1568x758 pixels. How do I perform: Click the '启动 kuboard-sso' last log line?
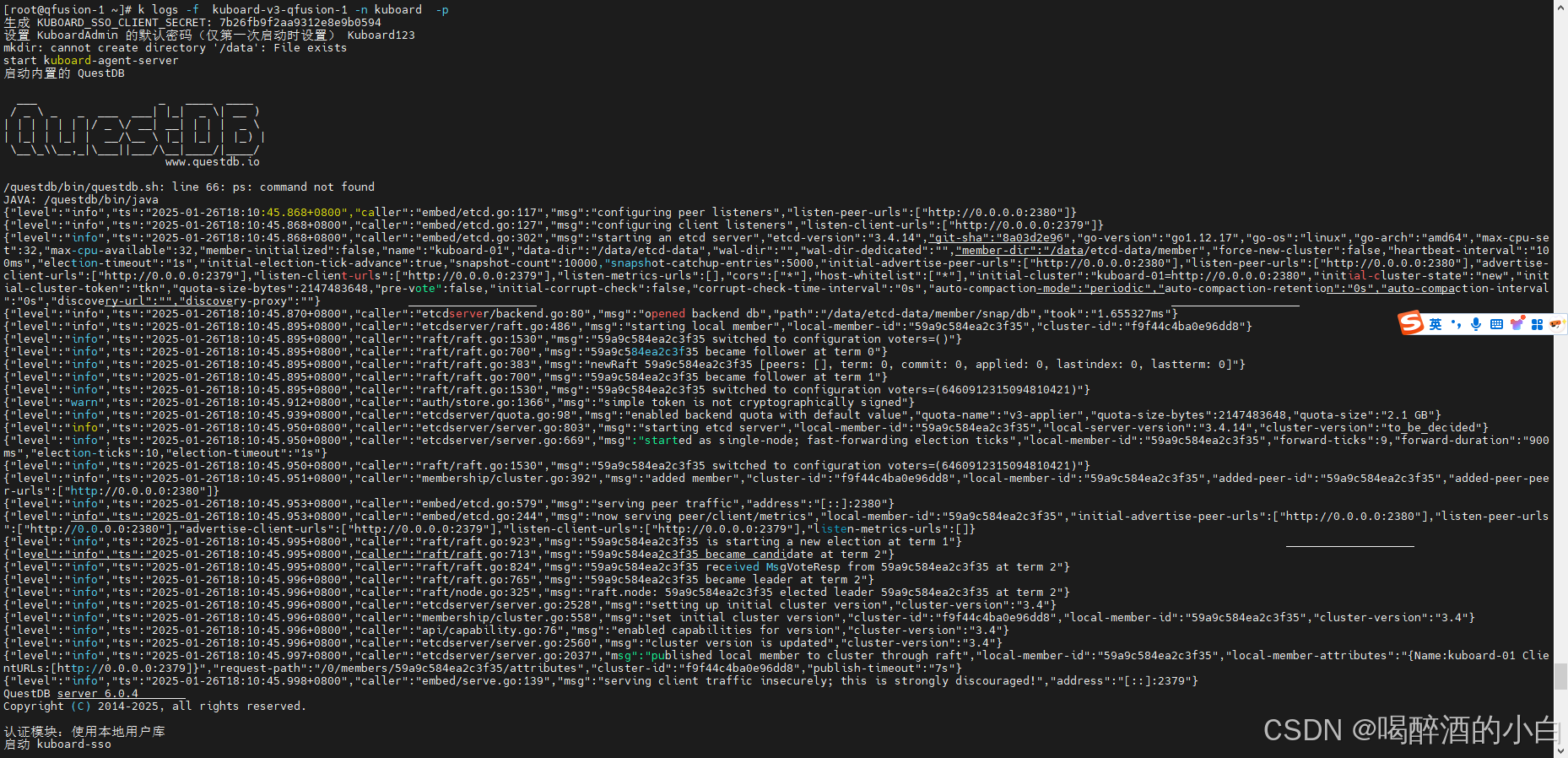(x=57, y=744)
